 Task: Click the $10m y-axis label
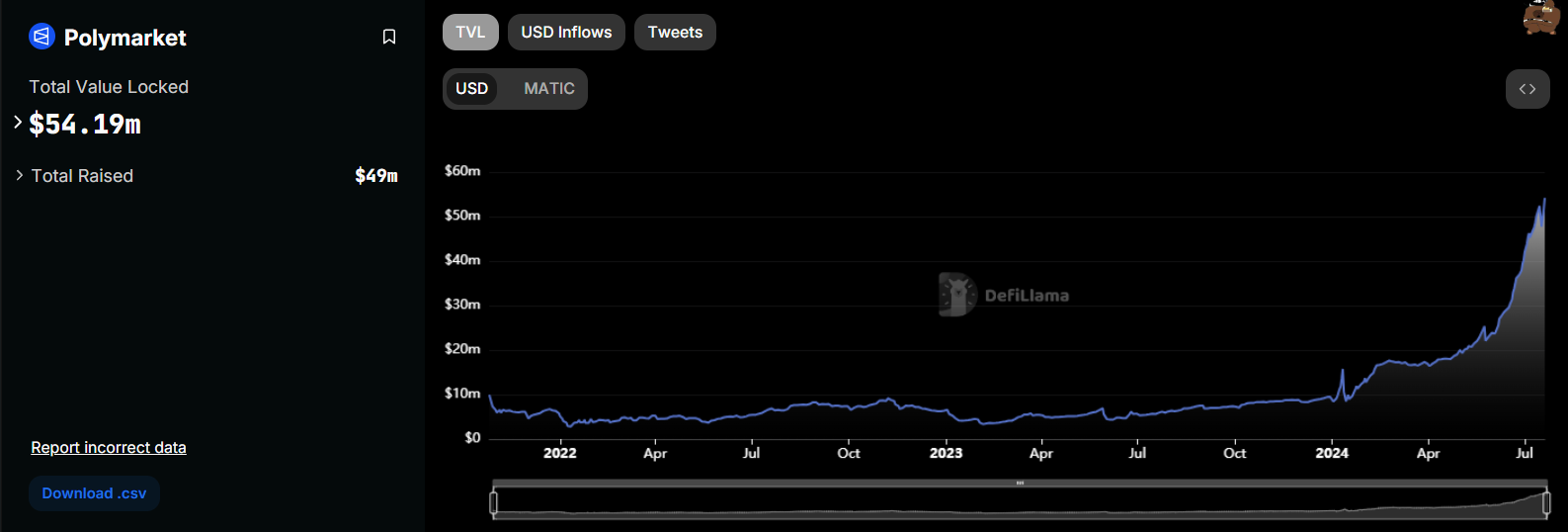(x=462, y=394)
